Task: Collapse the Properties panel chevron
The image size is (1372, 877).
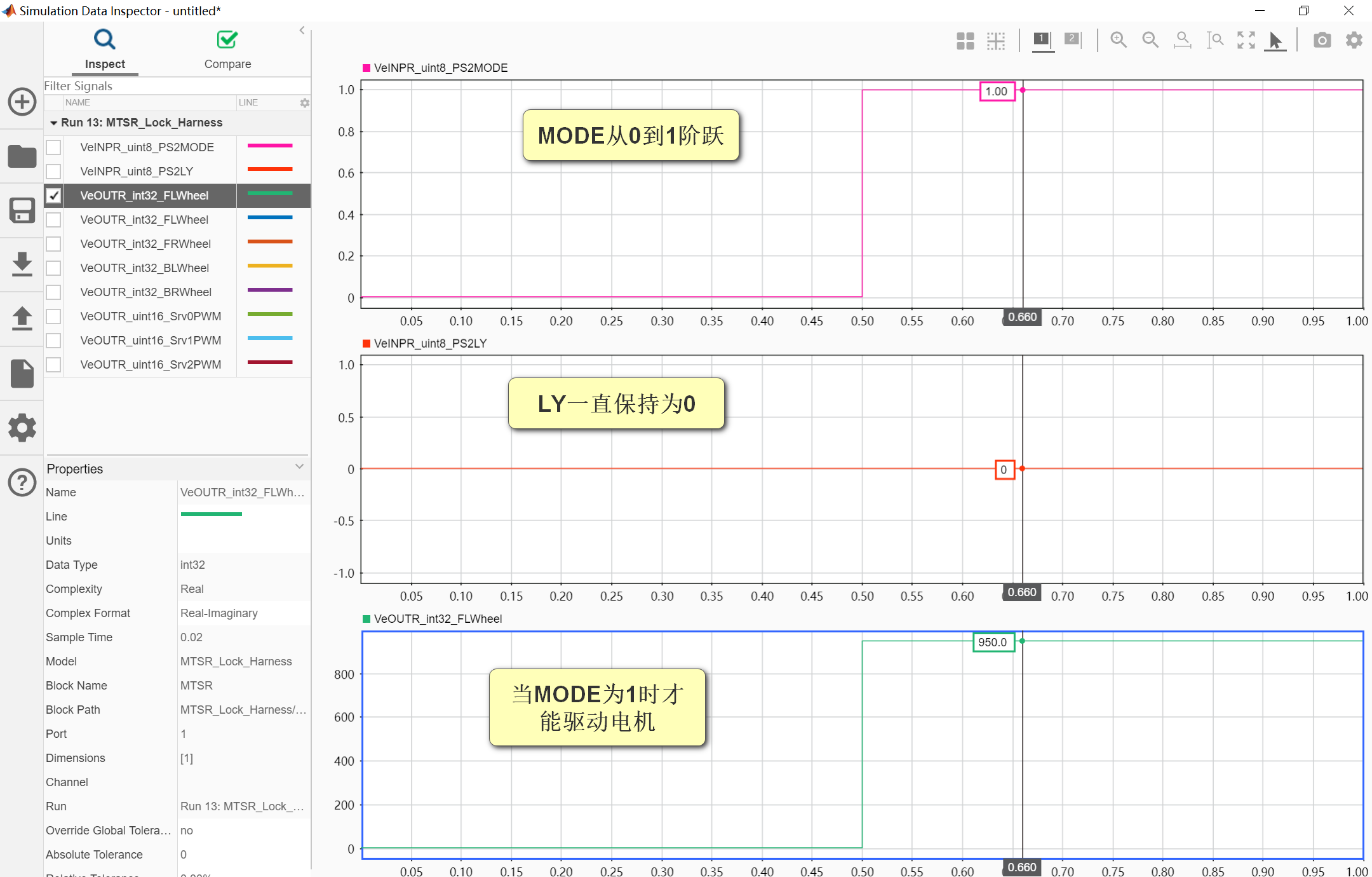Action: 299,467
